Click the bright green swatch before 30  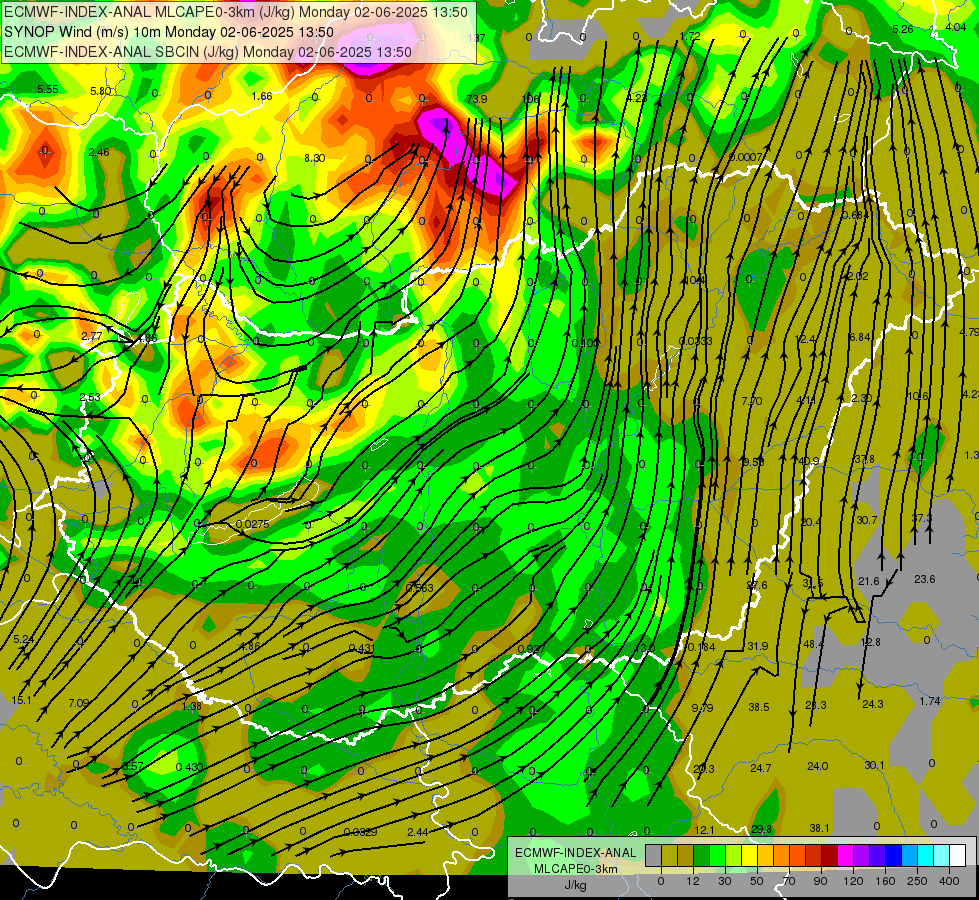(x=718, y=856)
